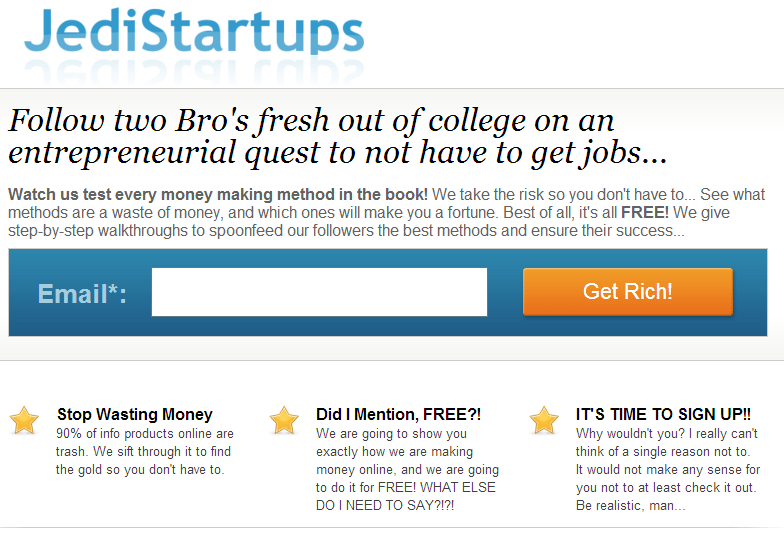Click the JediStartups logo
The width and height of the screenshot is (784, 547).
tap(194, 31)
